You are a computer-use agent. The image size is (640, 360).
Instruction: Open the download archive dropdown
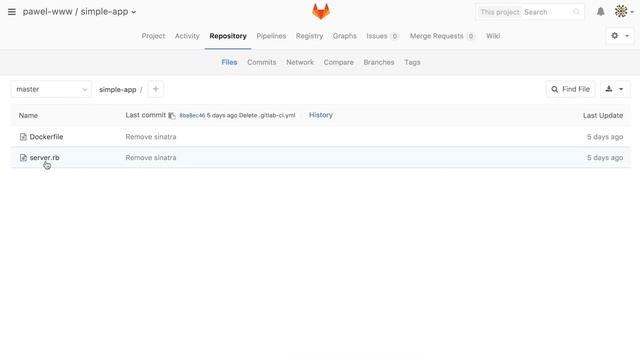point(615,89)
